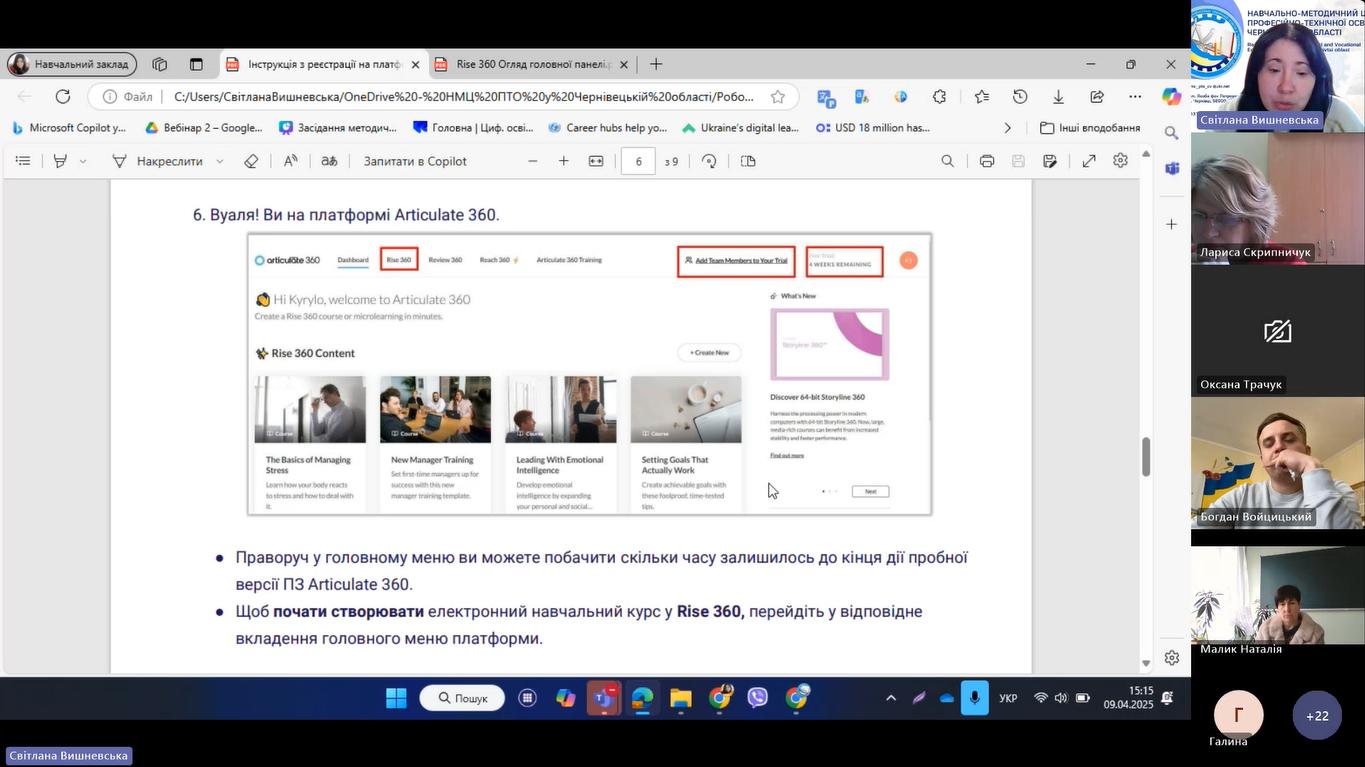Expand the highlight tool color dropdown

point(83,161)
